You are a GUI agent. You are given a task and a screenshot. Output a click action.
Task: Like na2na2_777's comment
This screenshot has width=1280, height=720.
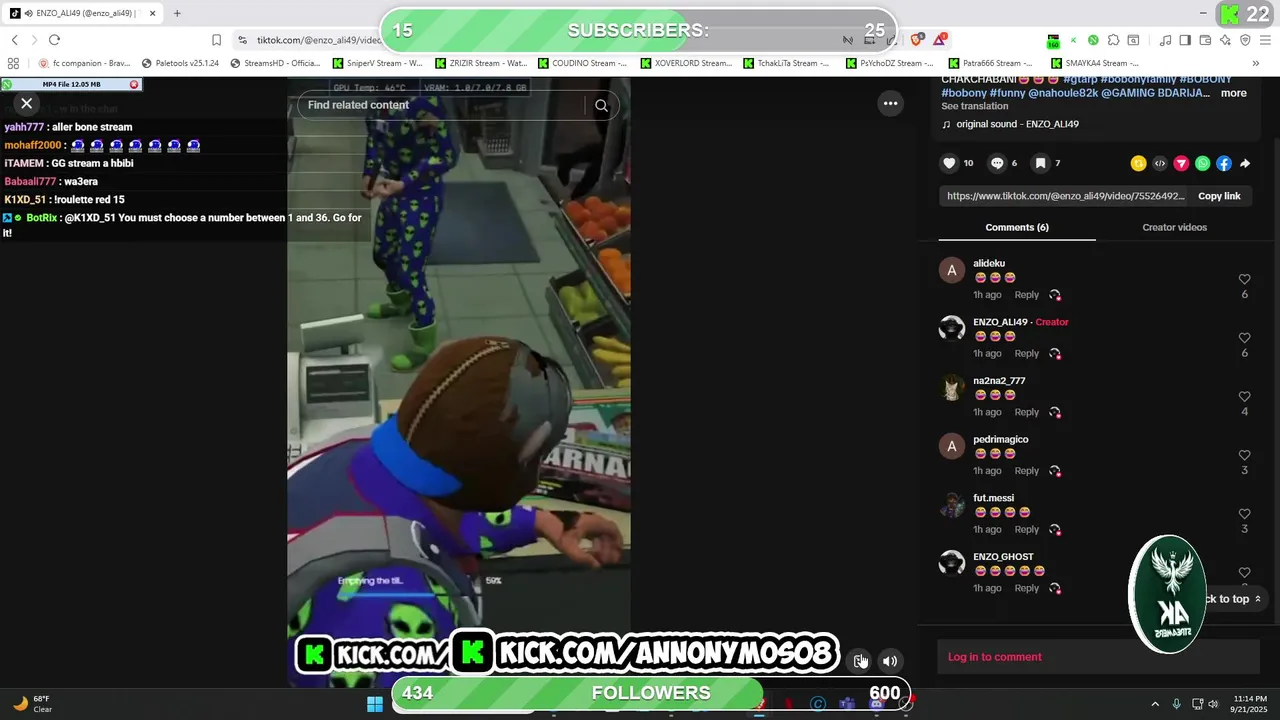[x=1244, y=397]
